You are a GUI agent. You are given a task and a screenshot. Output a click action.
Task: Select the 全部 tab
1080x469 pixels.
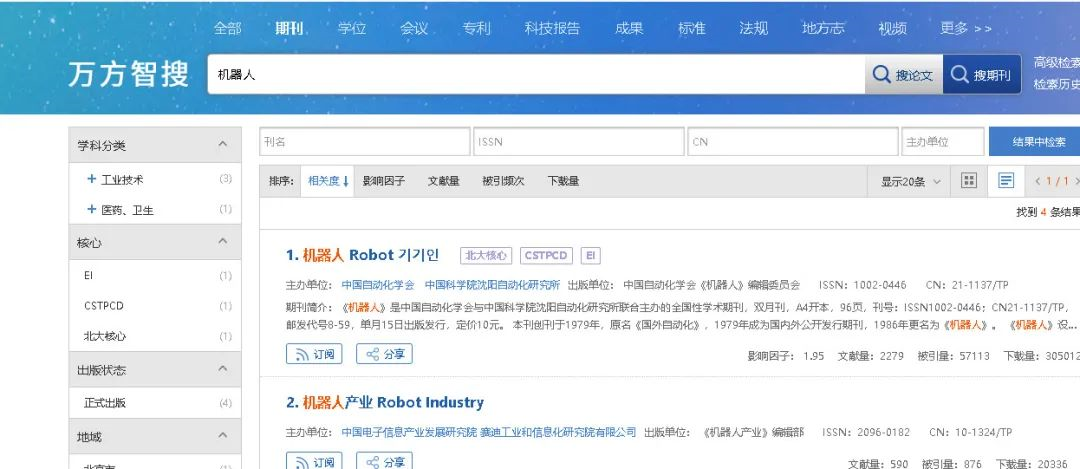(227, 28)
